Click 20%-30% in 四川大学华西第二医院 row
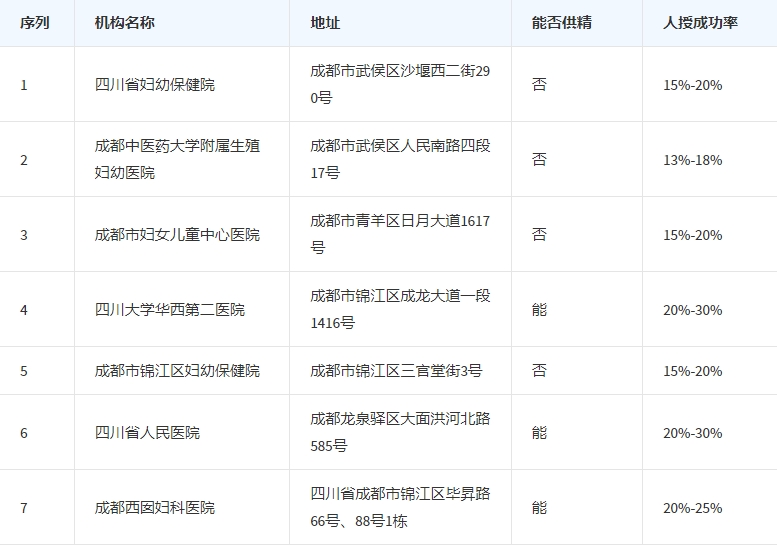The image size is (777, 545). [693, 310]
